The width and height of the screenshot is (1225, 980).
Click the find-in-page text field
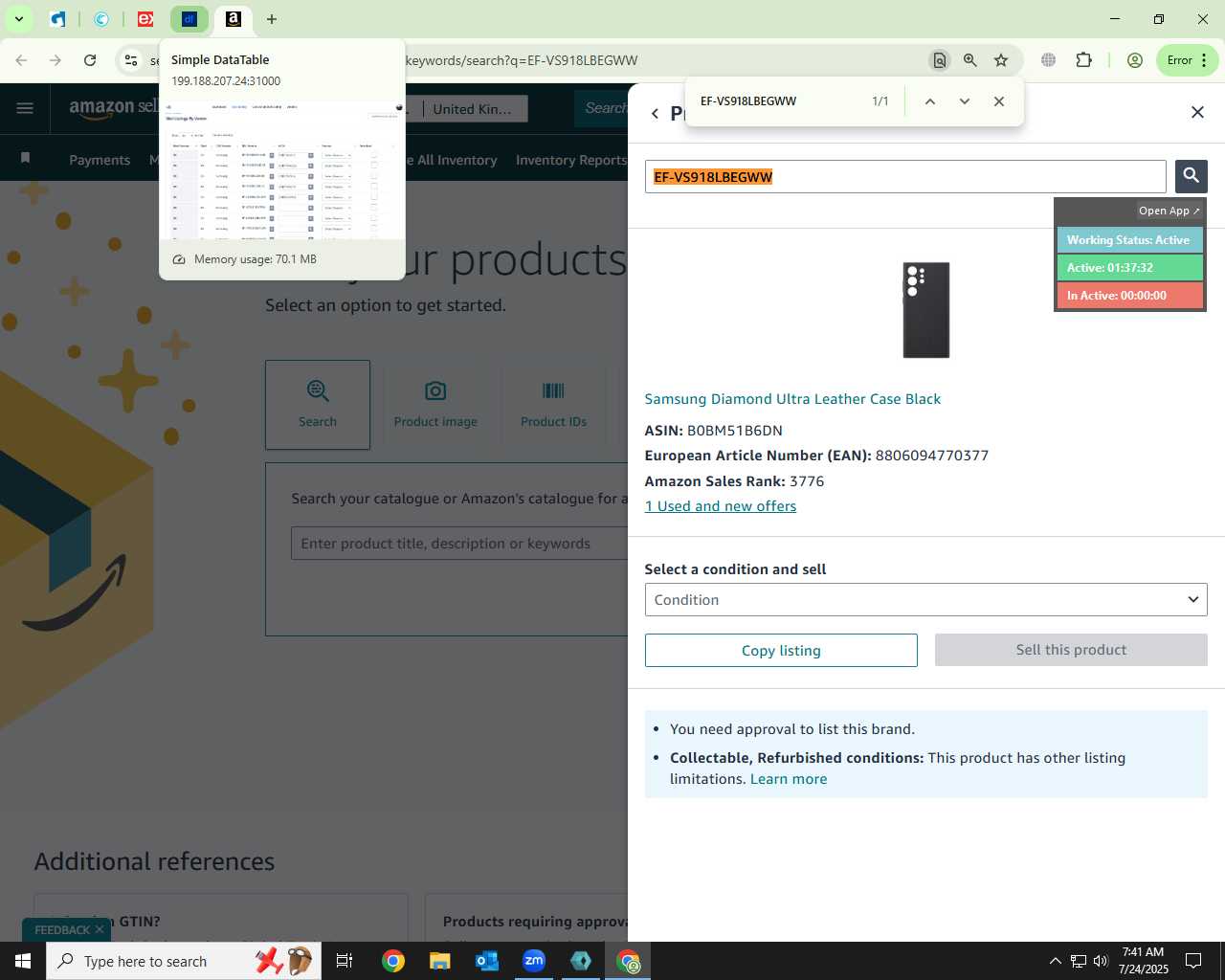[x=780, y=101]
